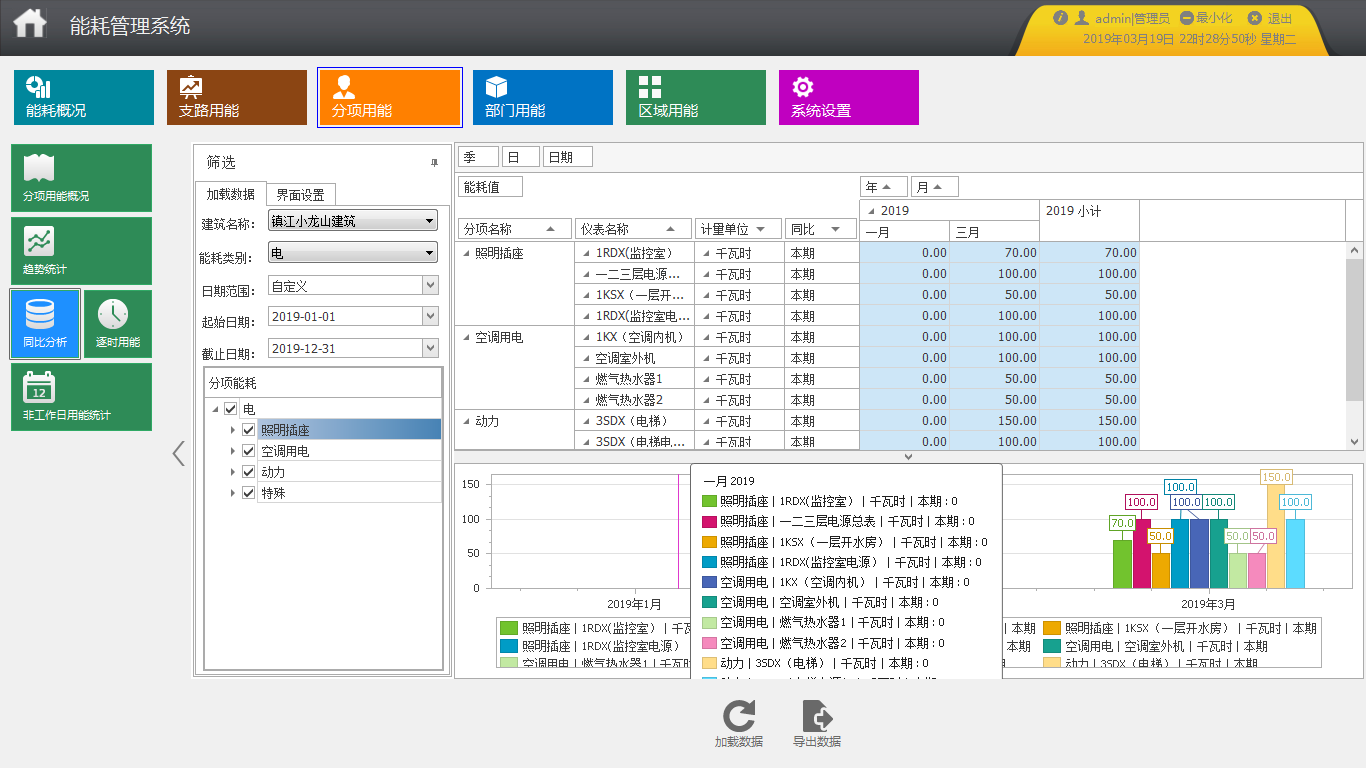Expand the 空调用电 tree node arrow
The width and height of the screenshot is (1366, 768).
(x=233, y=451)
